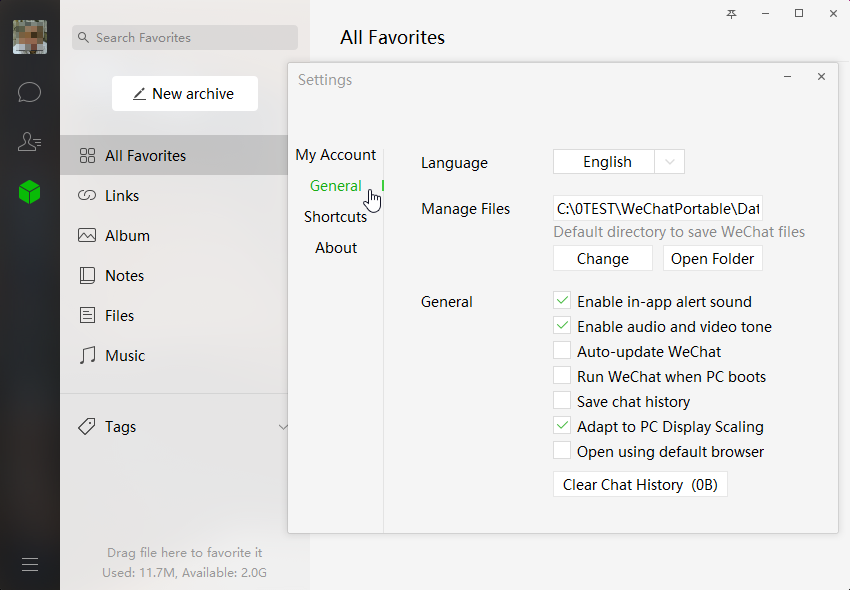This screenshot has height=590, width=850.
Task: Switch to the My Account settings tab
Action: pyautogui.click(x=336, y=155)
